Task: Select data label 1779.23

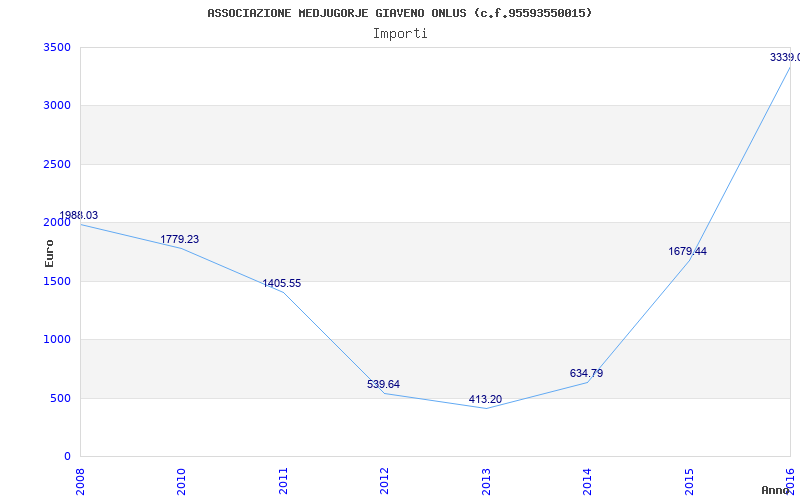Action: (x=180, y=239)
